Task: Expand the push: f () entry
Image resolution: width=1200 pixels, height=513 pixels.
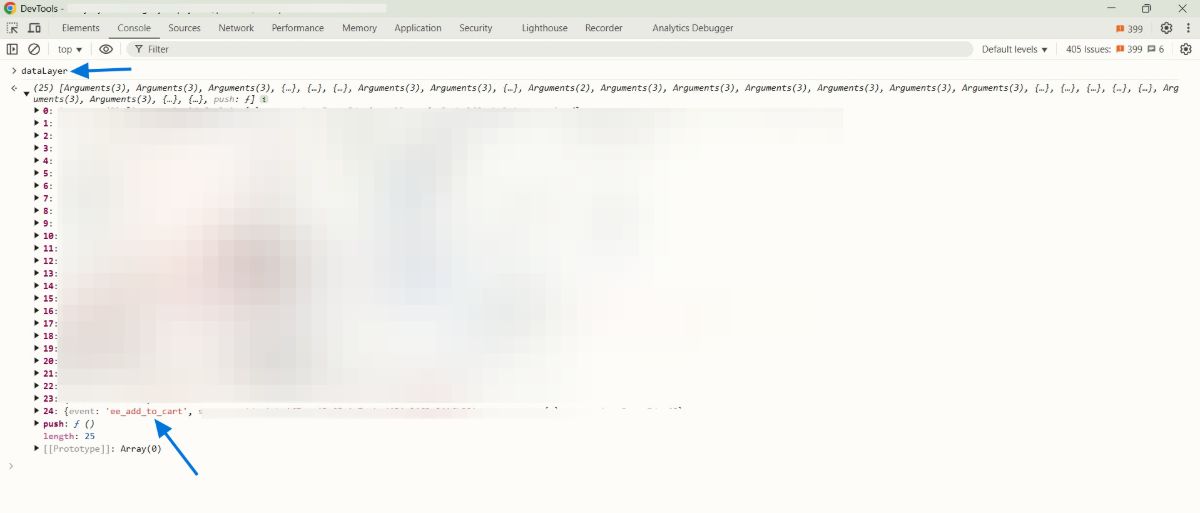Action: coord(38,424)
